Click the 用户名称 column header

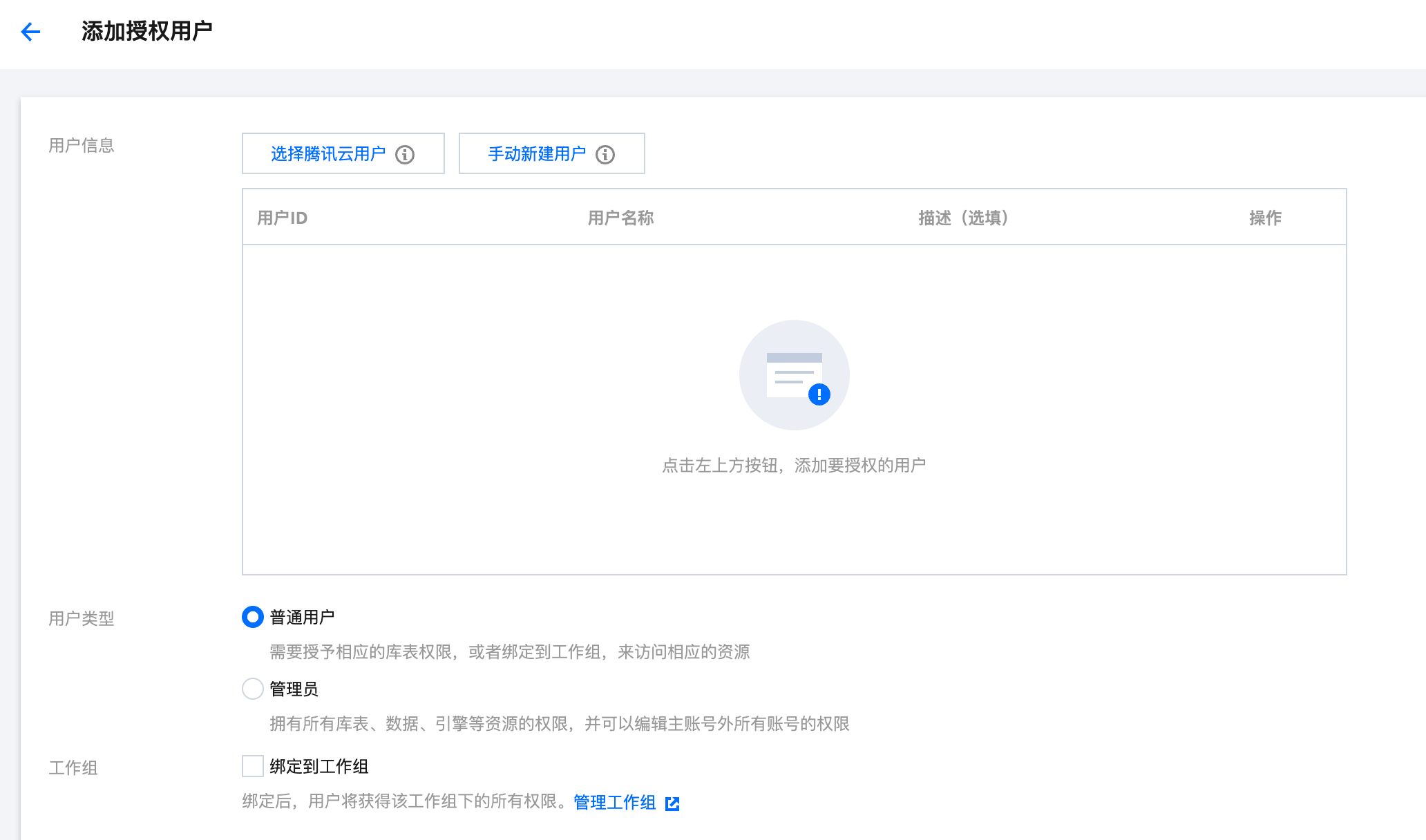coord(620,218)
